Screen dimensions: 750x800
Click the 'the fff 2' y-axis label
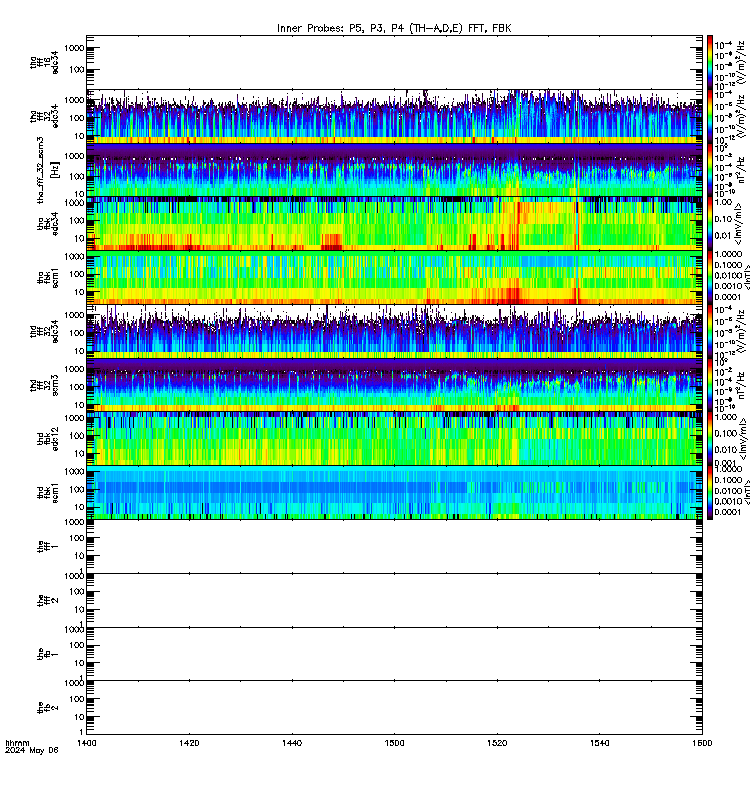[x=48, y=600]
